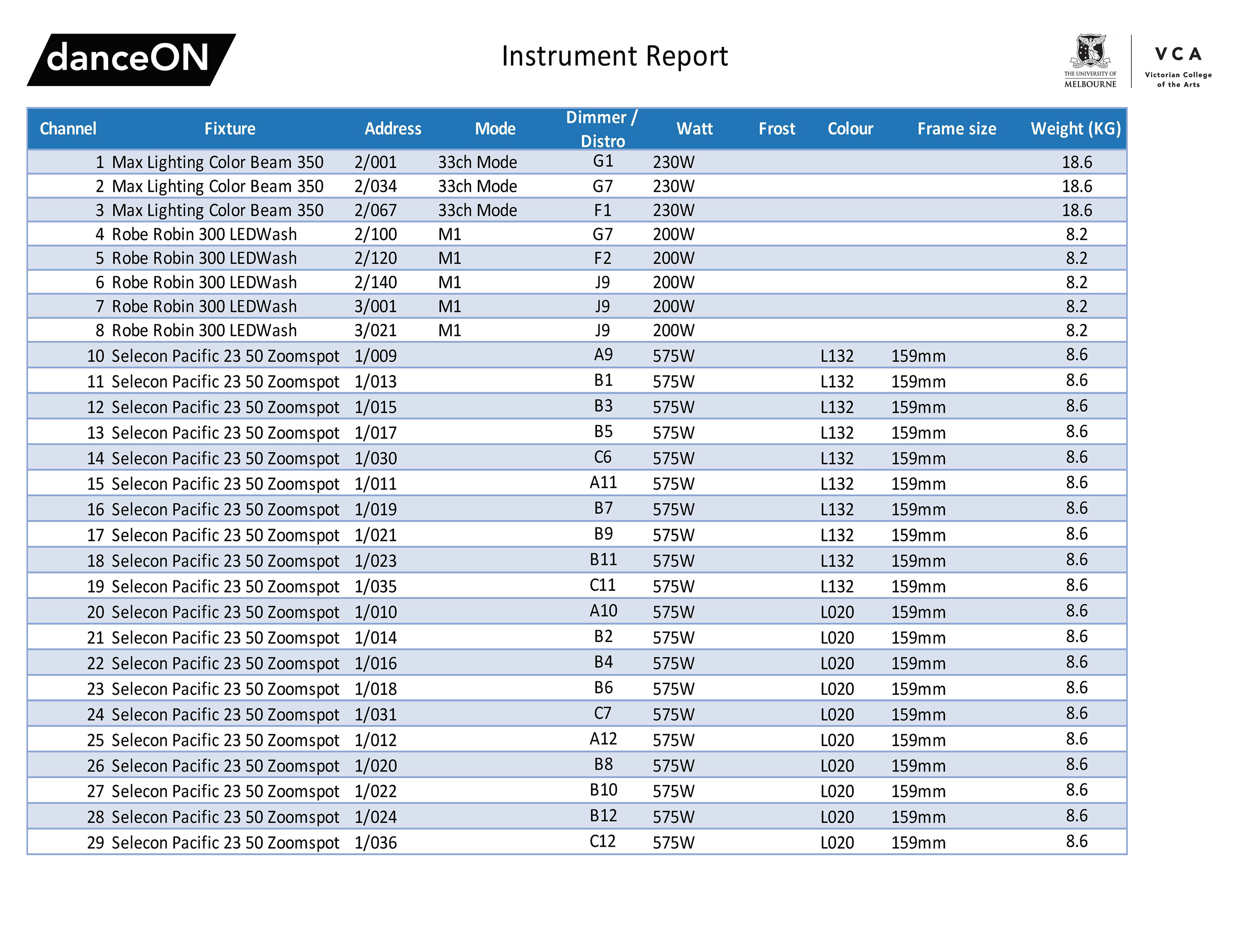Screen dimensions: 1238x952
Task: Click the Mode column header
Action: coord(495,129)
